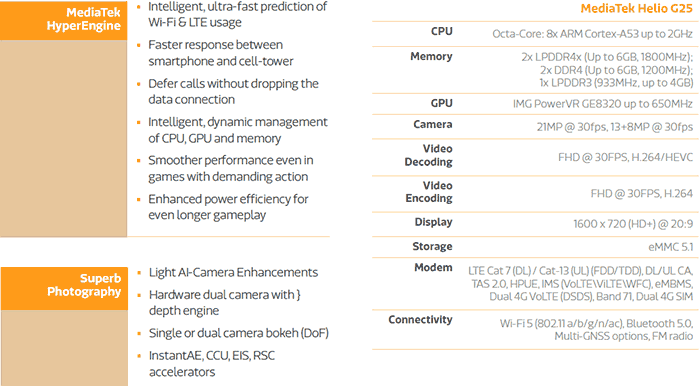Viewport: 700px width, 386px height.
Task: Click the Superb Photography orange header
Action: 64,289
